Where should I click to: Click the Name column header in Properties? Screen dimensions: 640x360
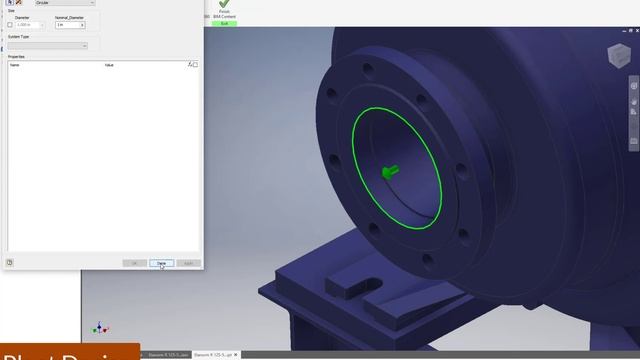(15, 65)
